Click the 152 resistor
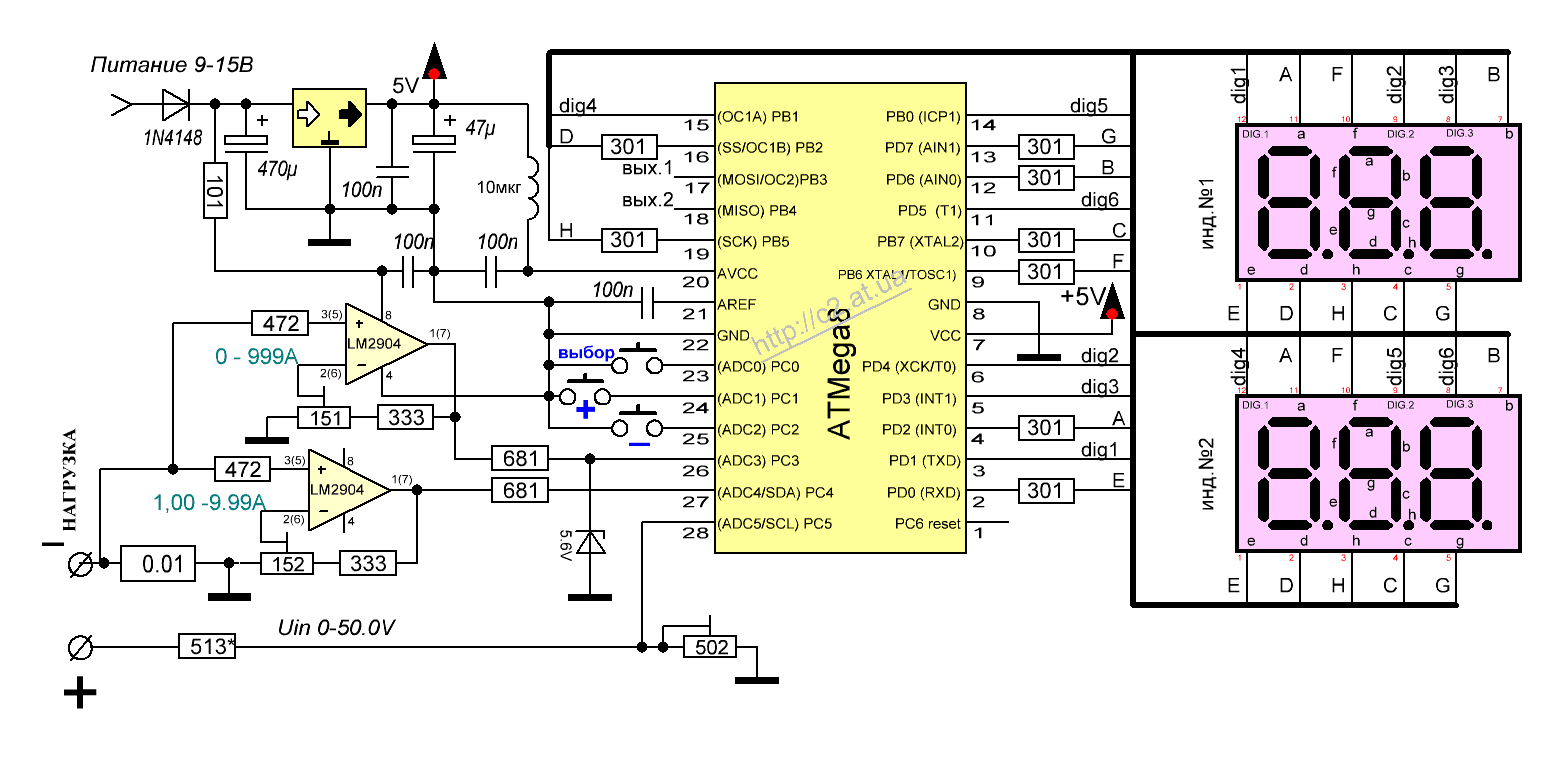Image resolution: width=1562 pixels, height=772 pixels. (x=288, y=564)
